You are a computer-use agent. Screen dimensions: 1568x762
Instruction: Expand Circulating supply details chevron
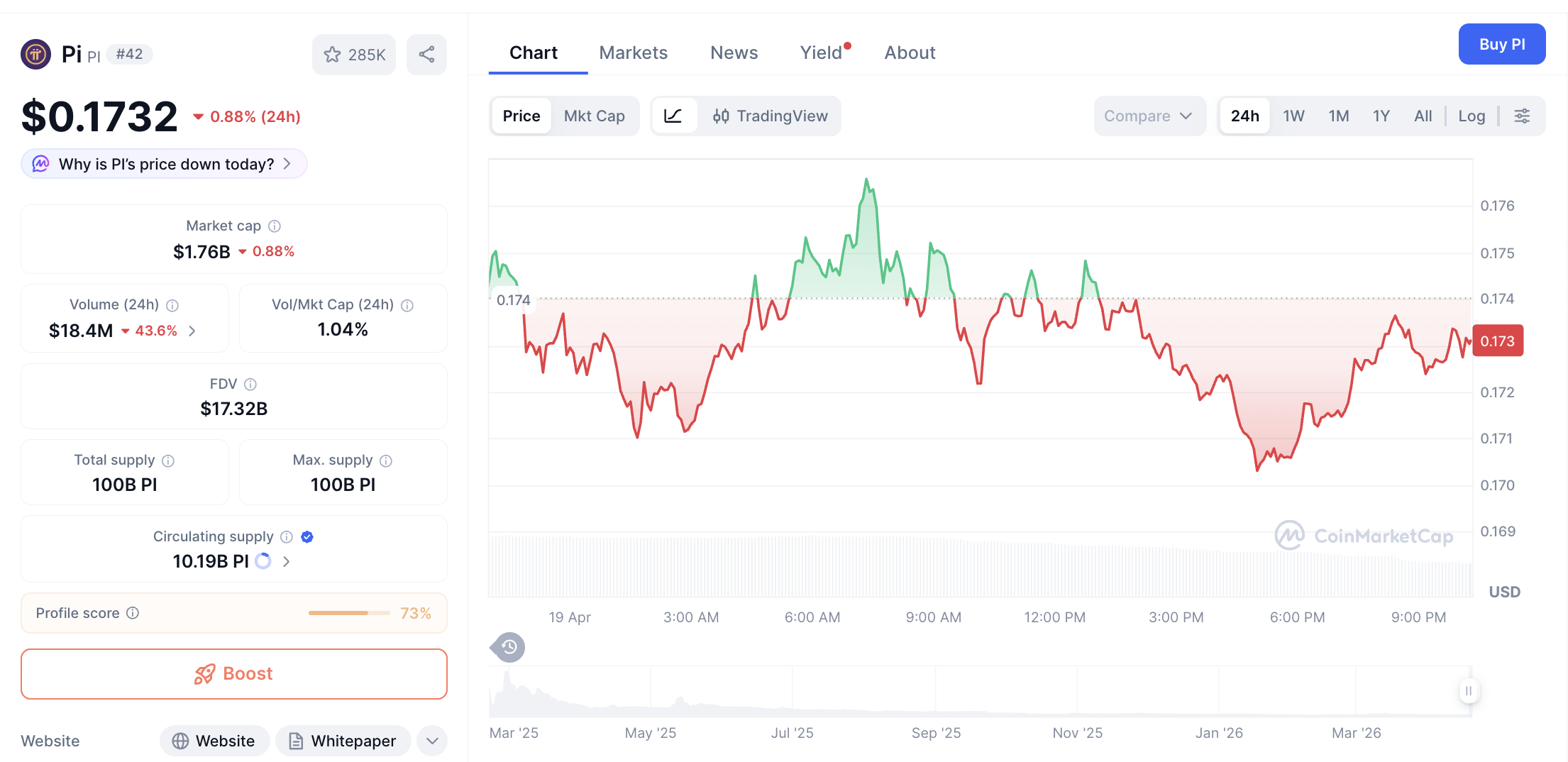point(286,561)
